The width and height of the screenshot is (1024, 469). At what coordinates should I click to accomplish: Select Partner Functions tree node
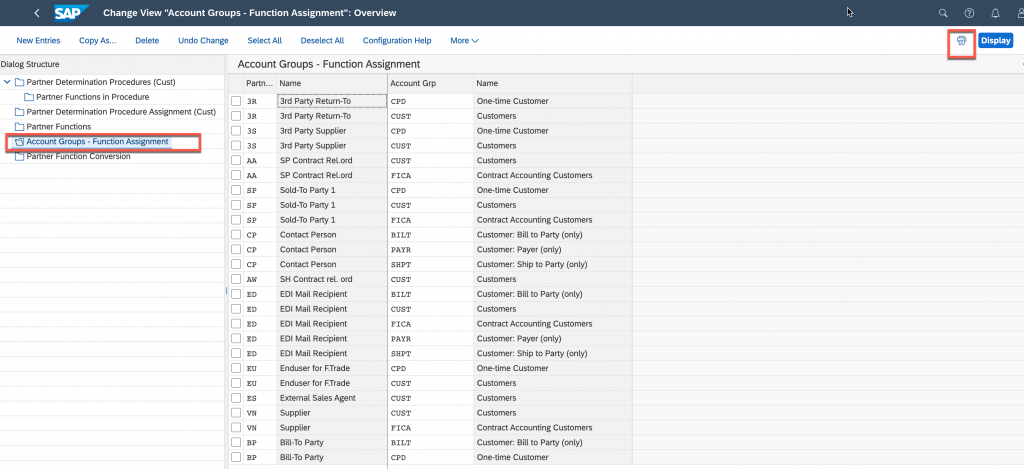point(59,127)
